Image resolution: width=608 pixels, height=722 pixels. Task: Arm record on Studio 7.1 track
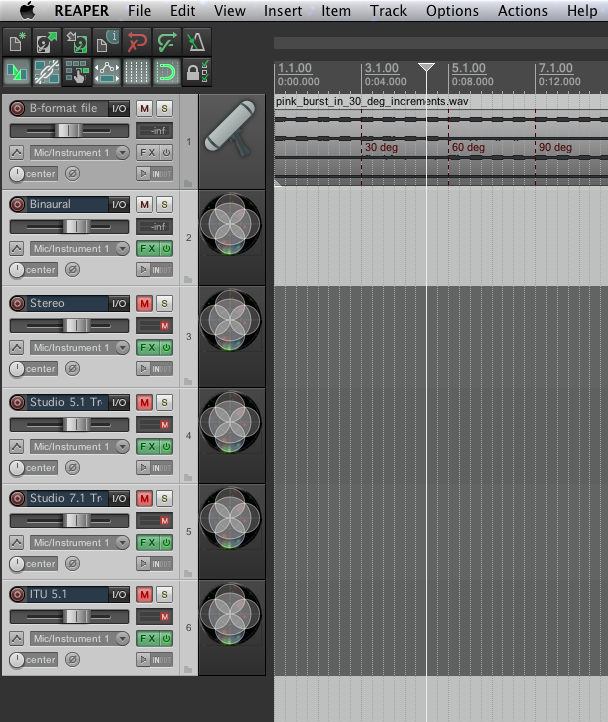(18, 498)
